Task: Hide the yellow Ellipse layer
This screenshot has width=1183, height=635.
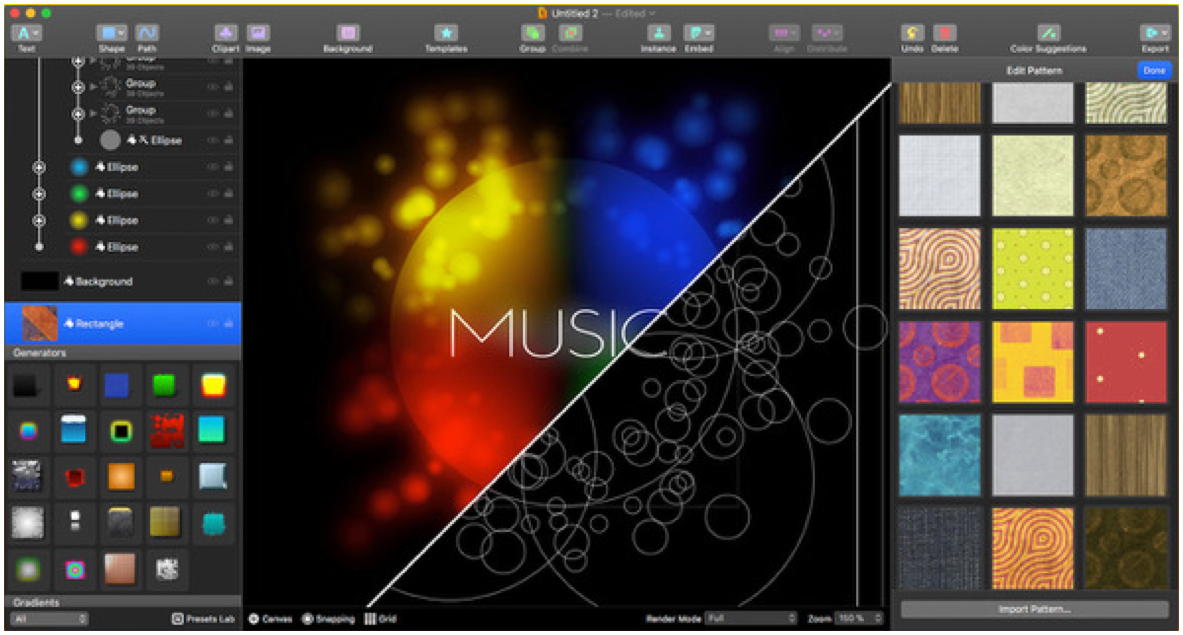Action: coord(214,220)
